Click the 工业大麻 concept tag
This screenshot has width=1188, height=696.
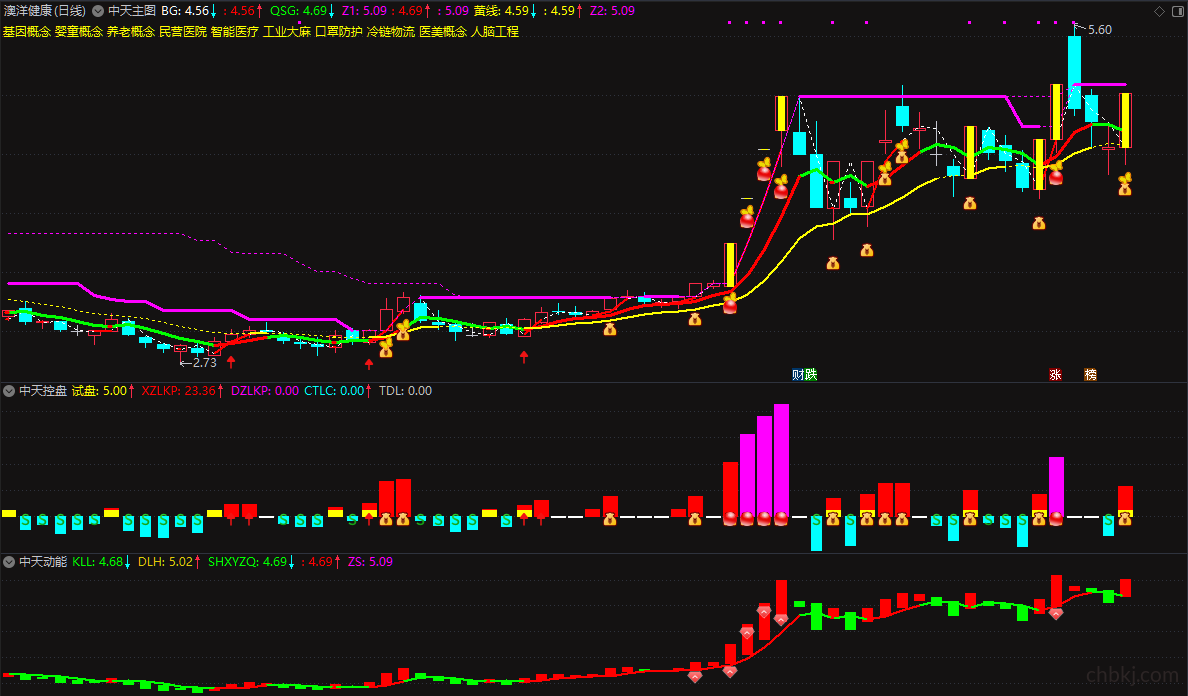click(x=286, y=32)
